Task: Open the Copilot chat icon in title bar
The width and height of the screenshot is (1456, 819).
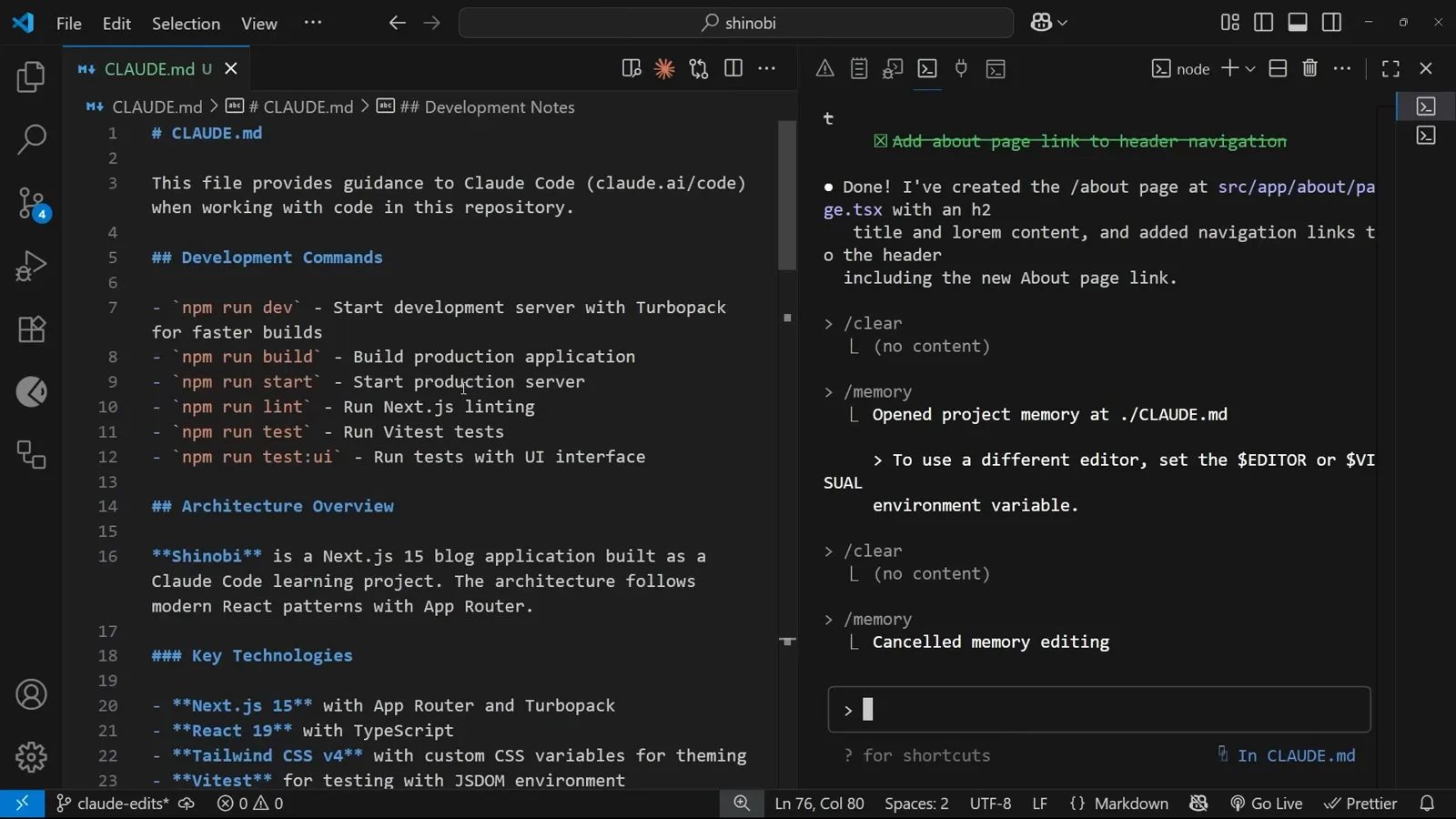Action: pos(1041,23)
